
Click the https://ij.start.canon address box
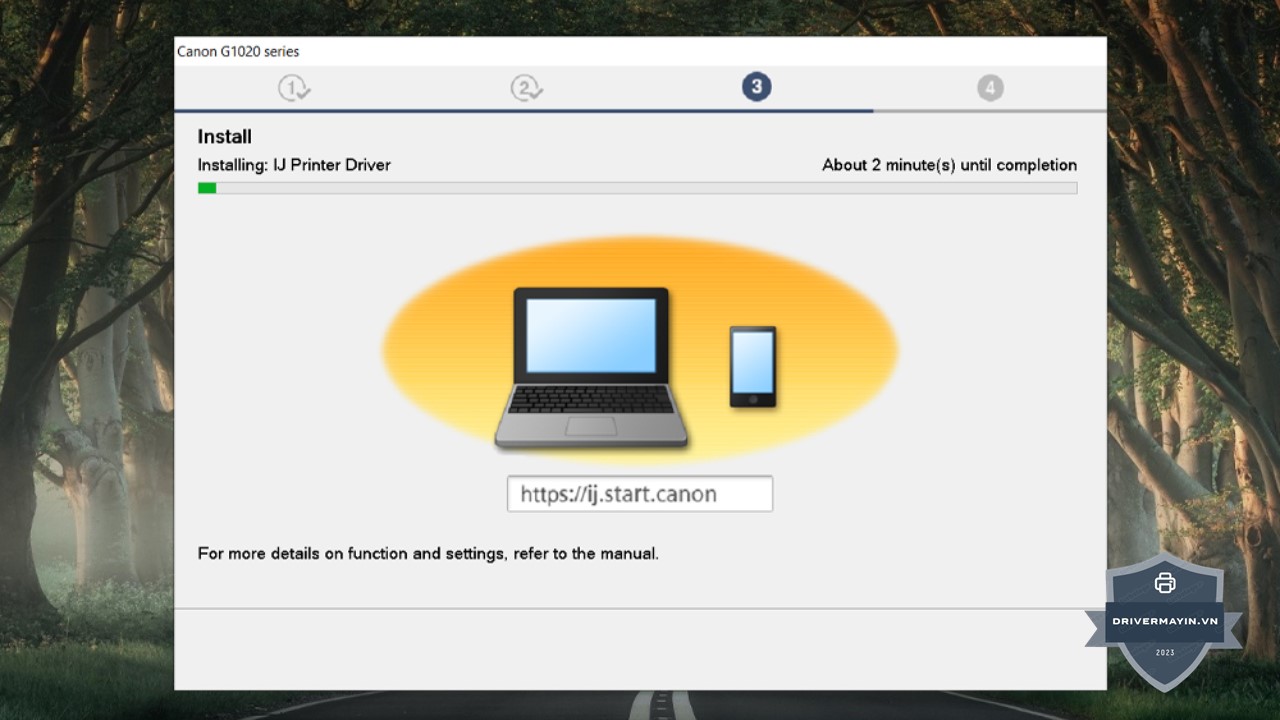[x=640, y=494]
